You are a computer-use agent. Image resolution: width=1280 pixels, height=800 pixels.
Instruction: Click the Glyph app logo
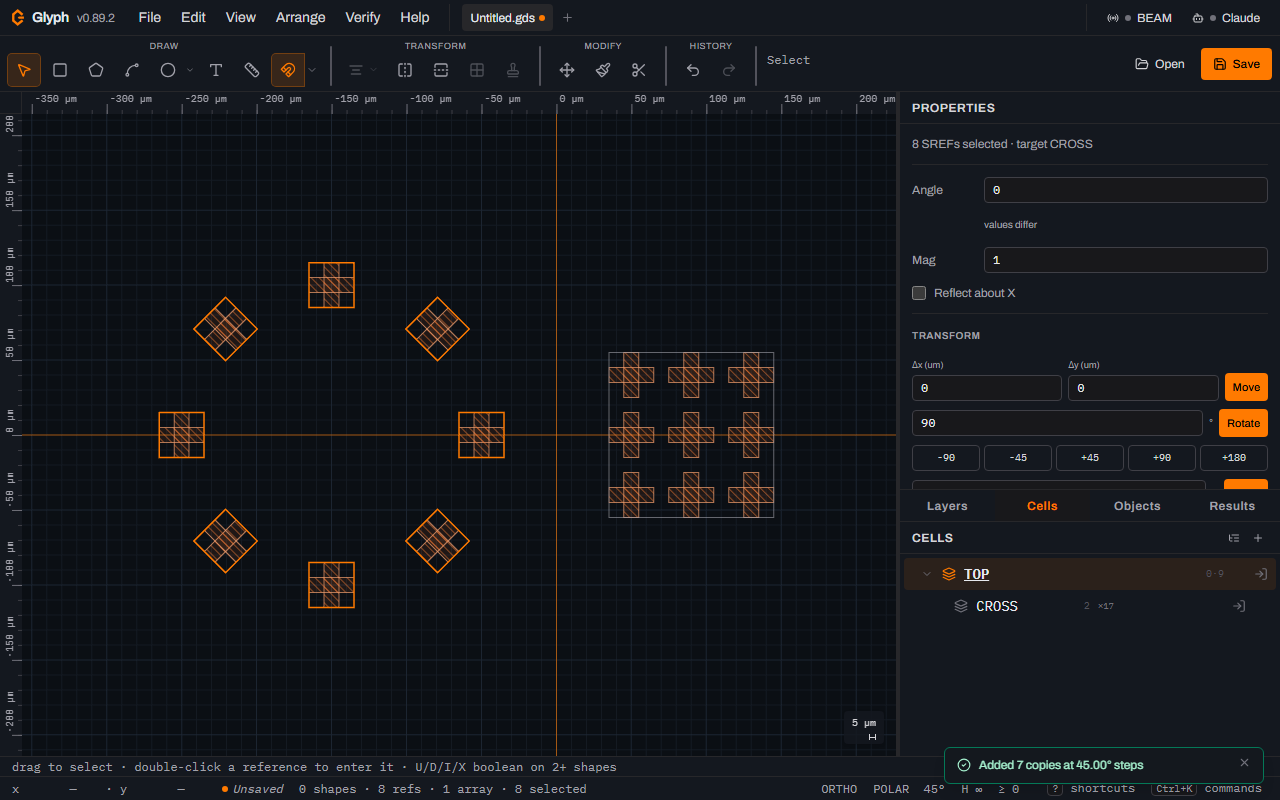click(18, 17)
